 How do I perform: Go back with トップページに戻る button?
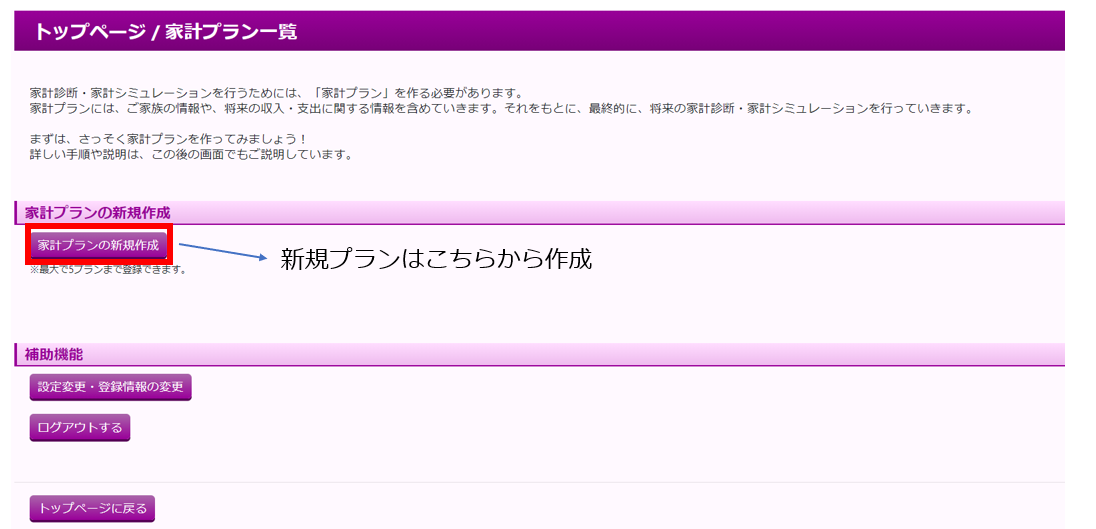pos(92,509)
